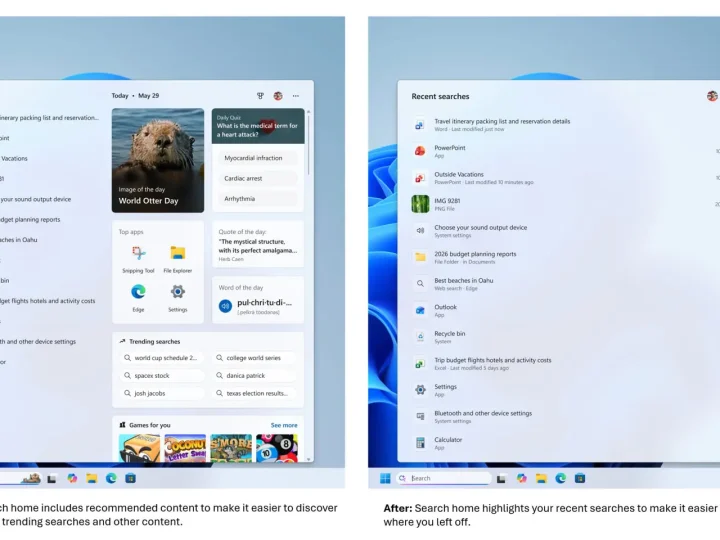Open Edge on the right taskbar
The image size is (720, 540).
point(561,478)
